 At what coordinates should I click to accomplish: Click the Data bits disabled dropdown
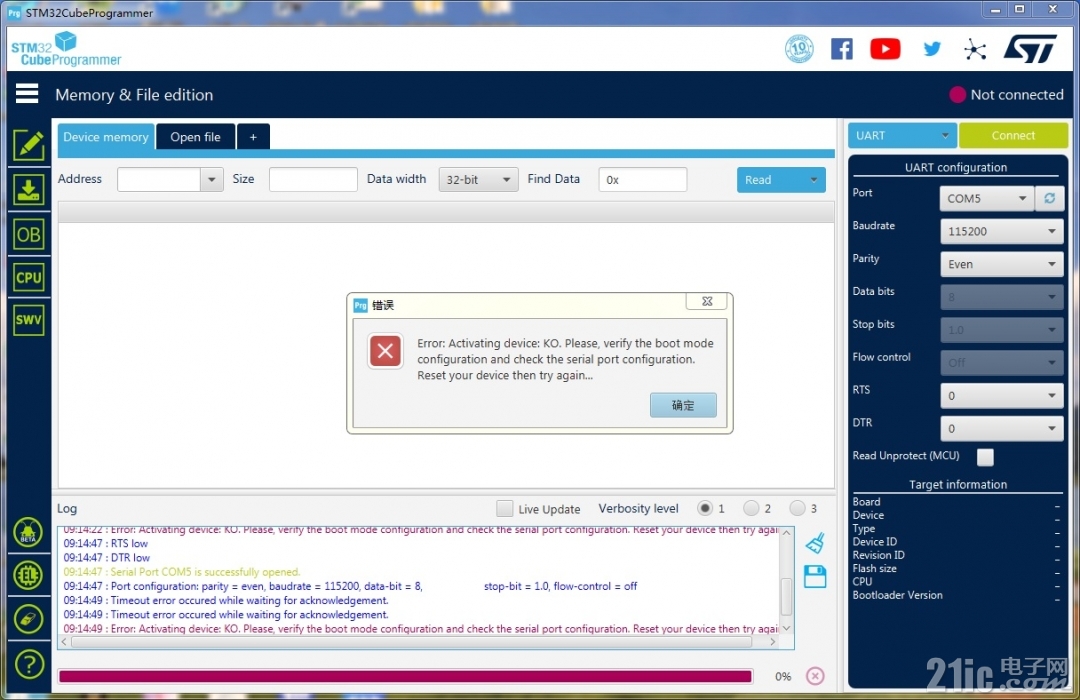click(x=1001, y=297)
